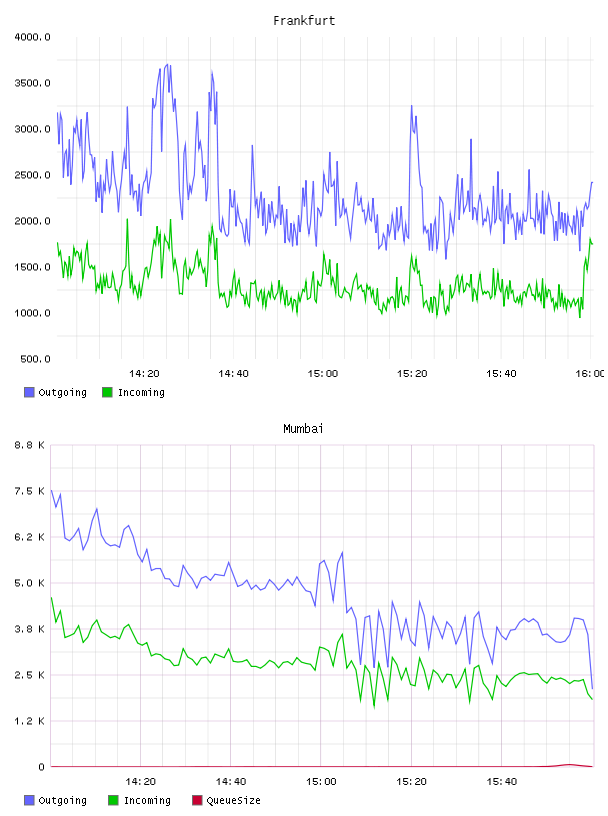Click the 15:40 time label on Frankfurt chart
The height and width of the screenshot is (816, 608).
501,374
